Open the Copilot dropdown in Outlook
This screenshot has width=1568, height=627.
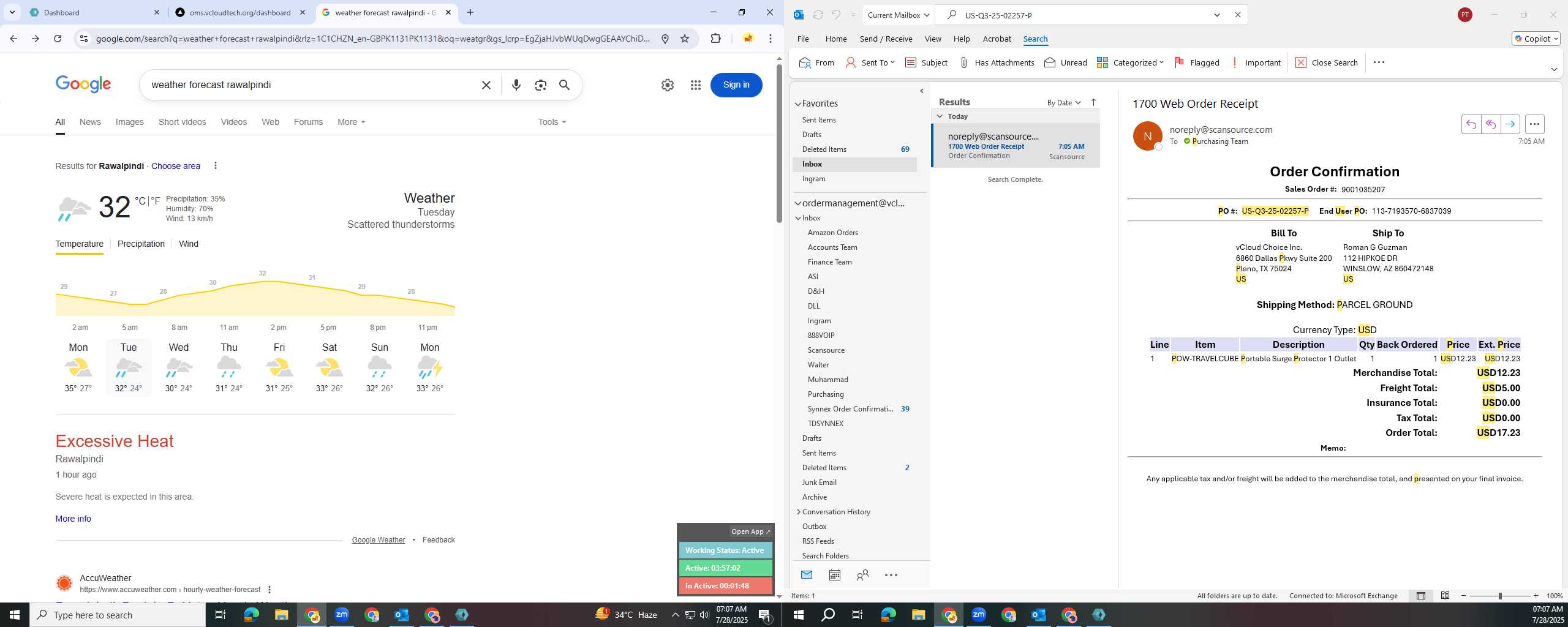[1536, 39]
